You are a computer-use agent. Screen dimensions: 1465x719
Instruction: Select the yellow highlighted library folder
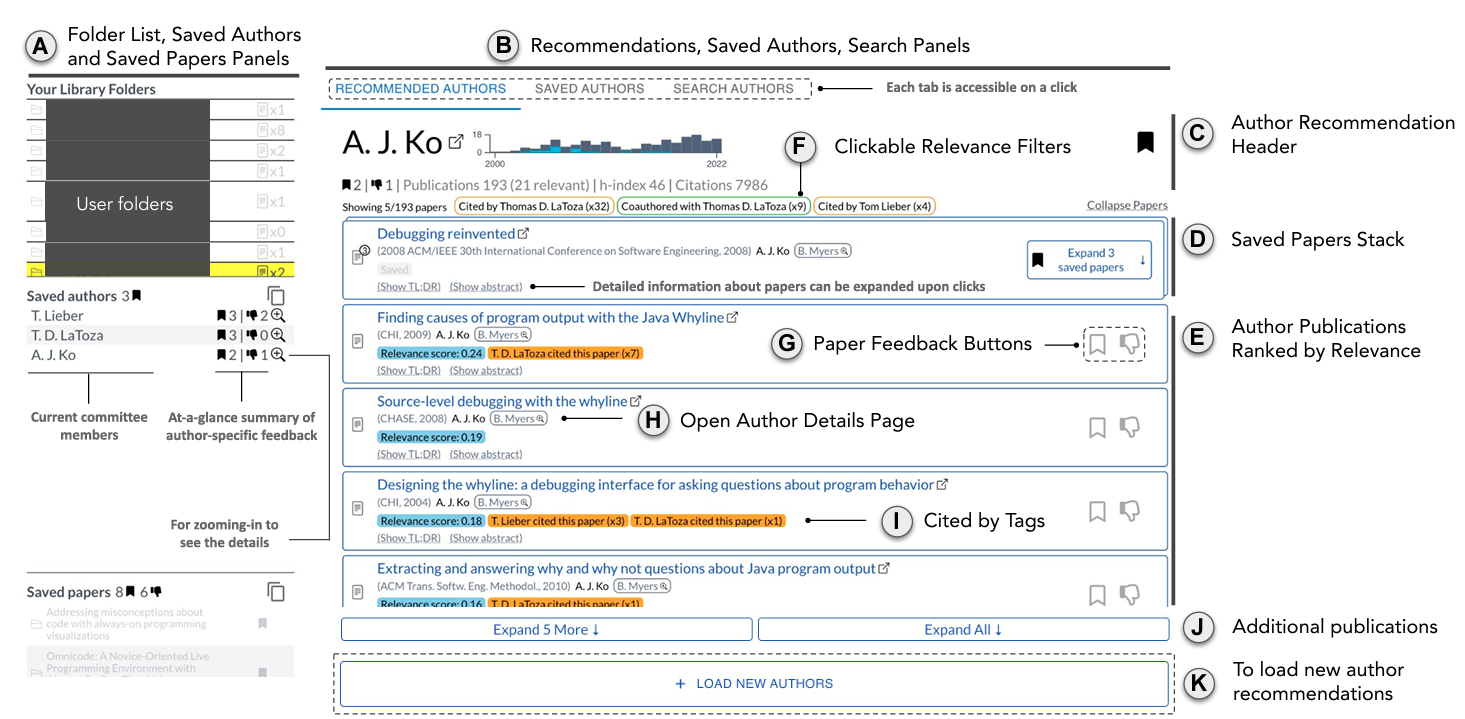pos(161,271)
